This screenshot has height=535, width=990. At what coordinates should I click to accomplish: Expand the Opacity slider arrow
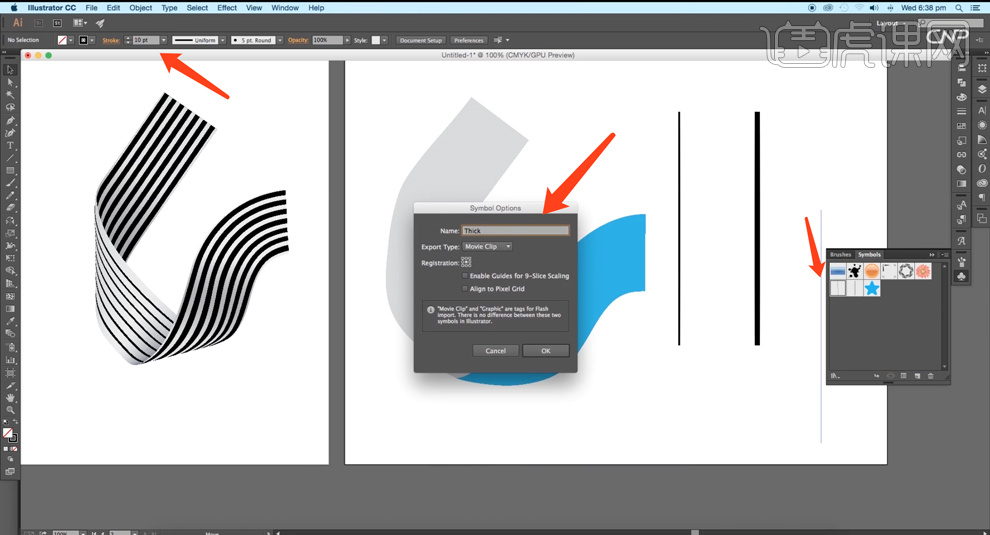tap(347, 40)
